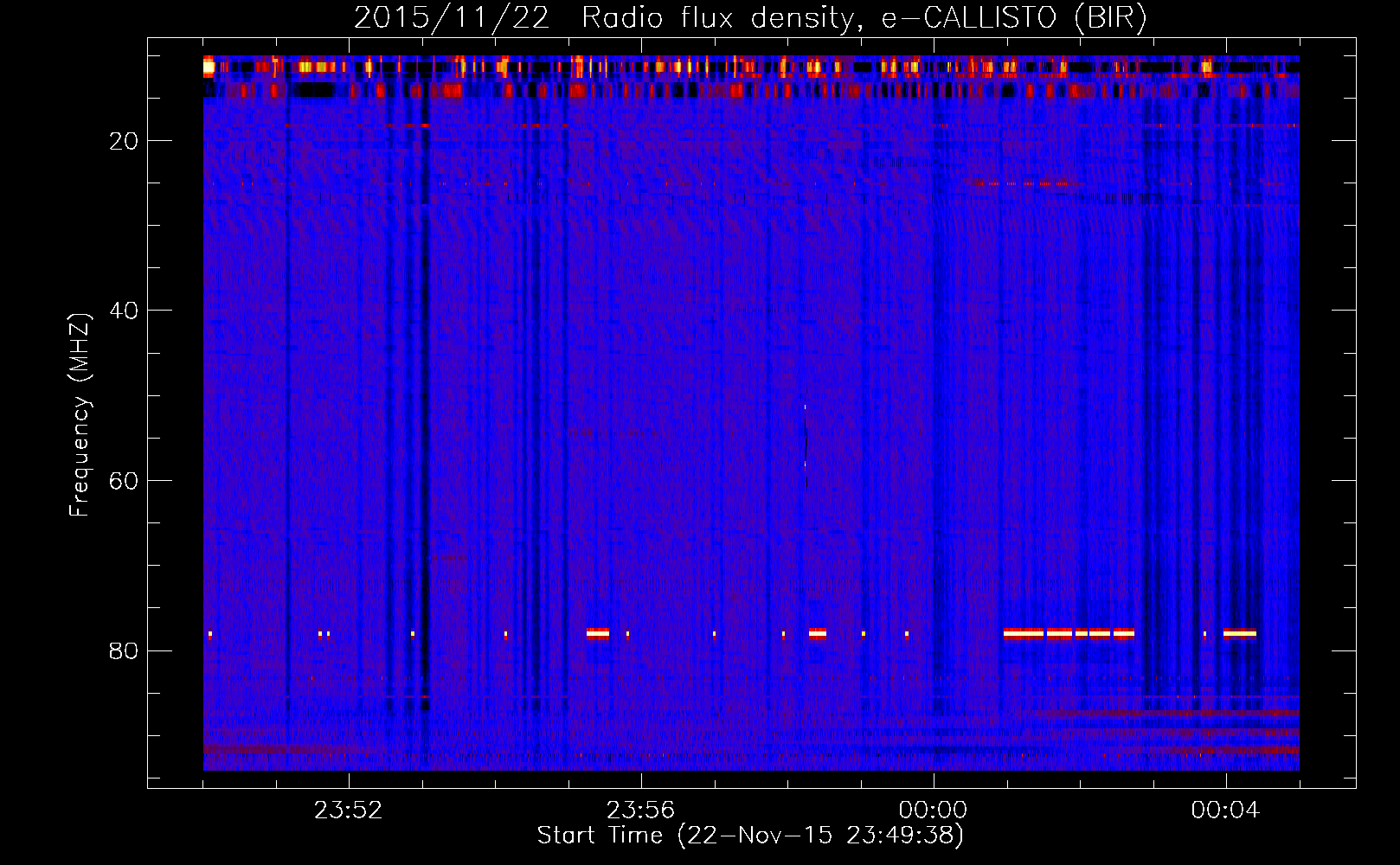Viewport: 1400px width, 865px height.
Task: Click the longest bright burst near 80 MHz after 00:00
Action: tap(1024, 634)
